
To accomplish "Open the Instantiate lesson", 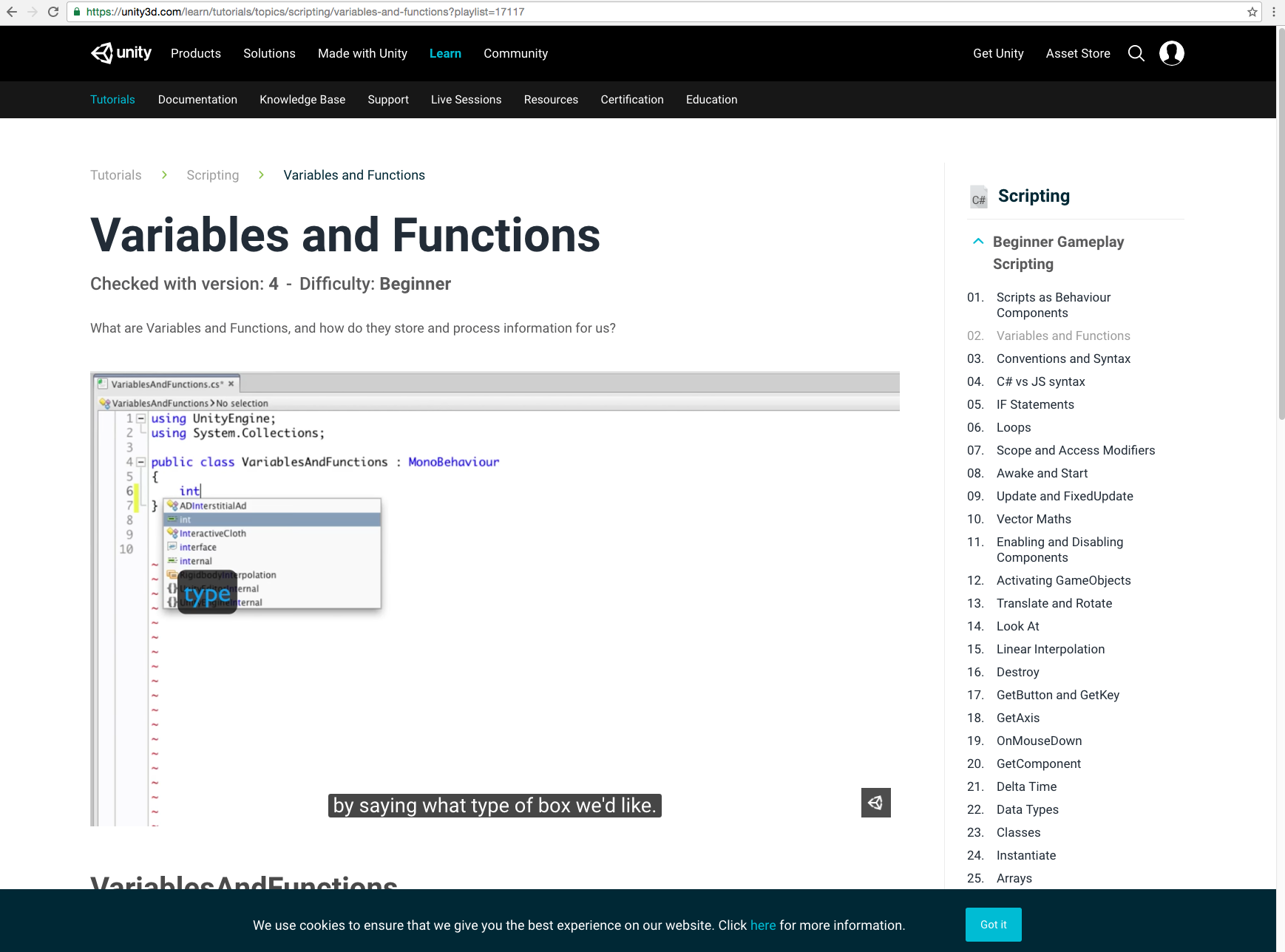I will pyautogui.click(x=1026, y=855).
